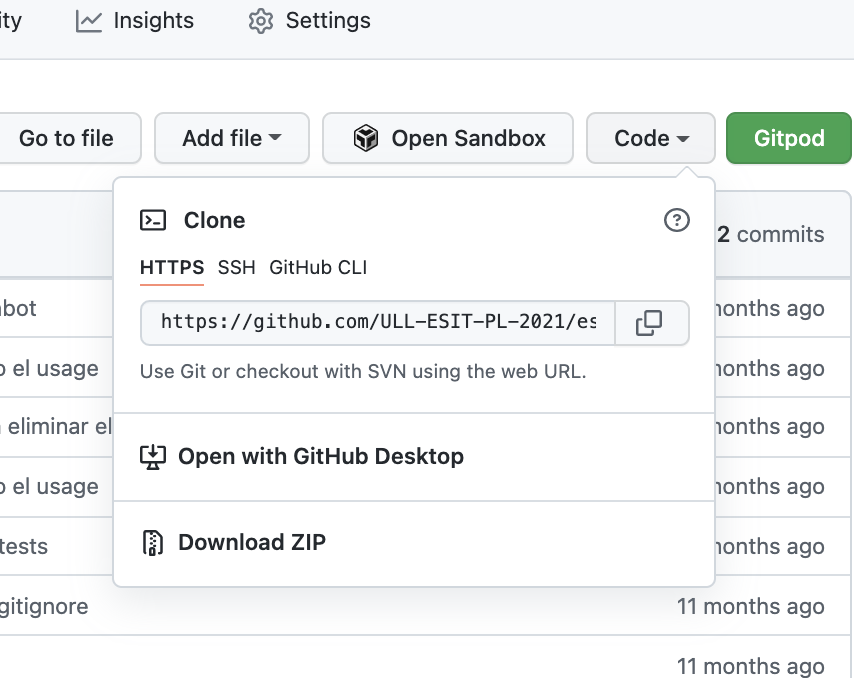Click "11 months ago" in the gitignore row

click(751, 606)
